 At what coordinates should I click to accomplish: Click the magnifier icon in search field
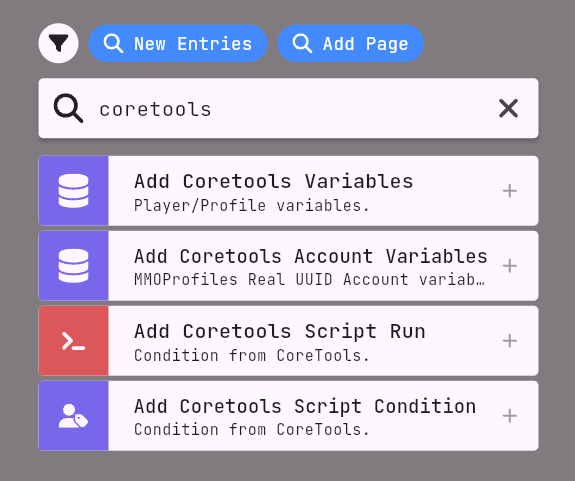[x=68, y=108]
